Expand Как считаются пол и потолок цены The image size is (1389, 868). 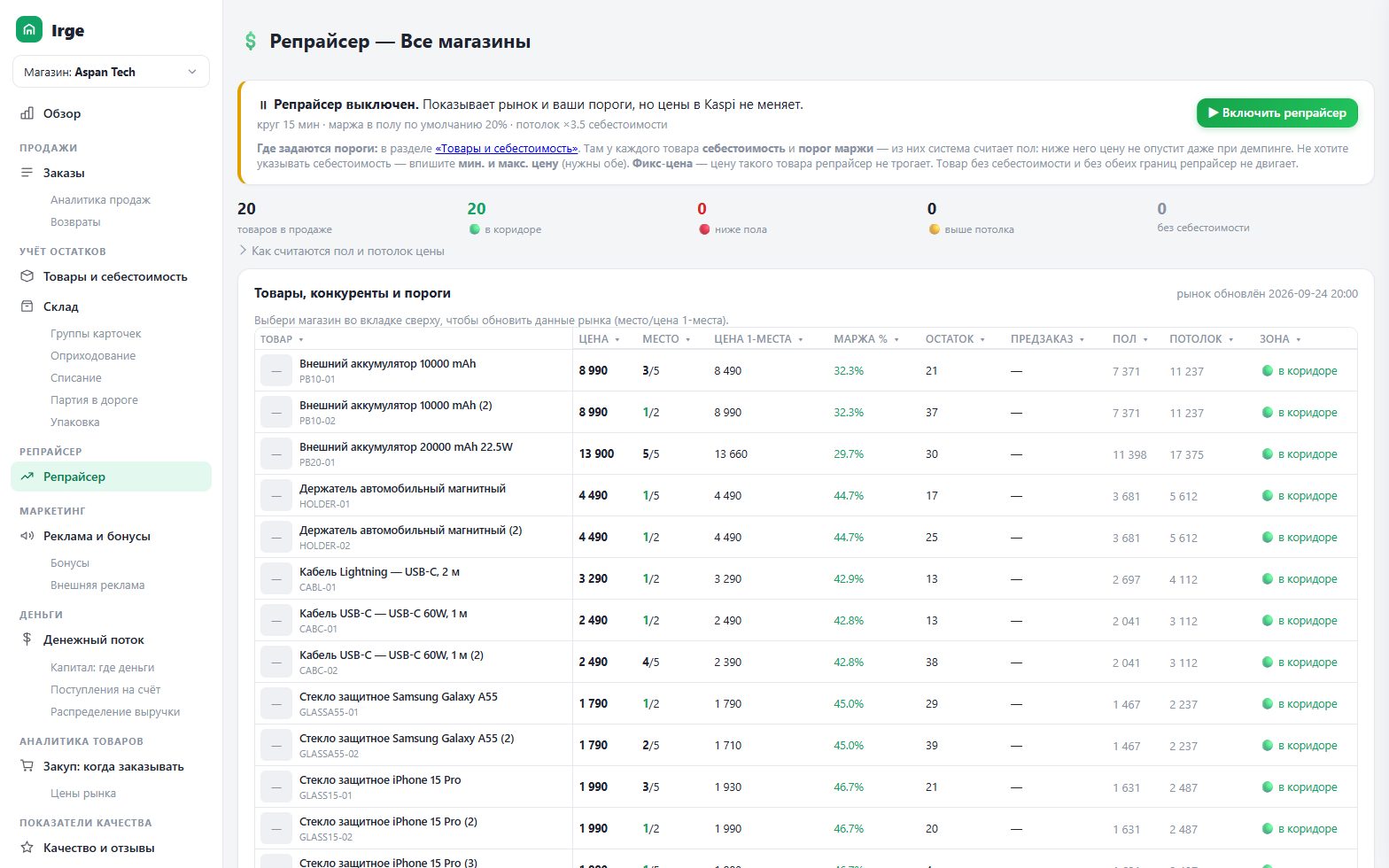click(342, 251)
